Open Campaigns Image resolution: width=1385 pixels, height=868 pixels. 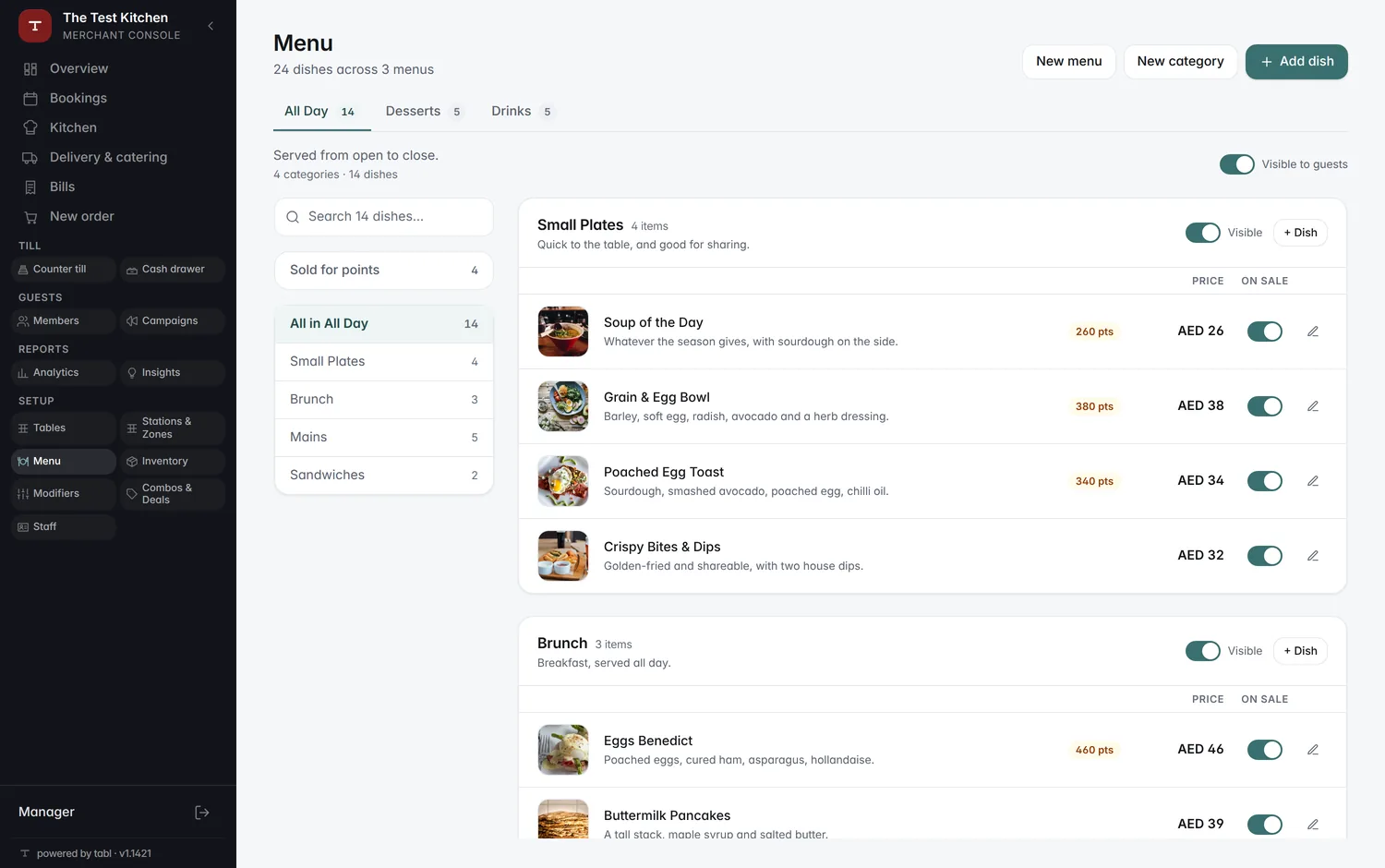click(173, 321)
